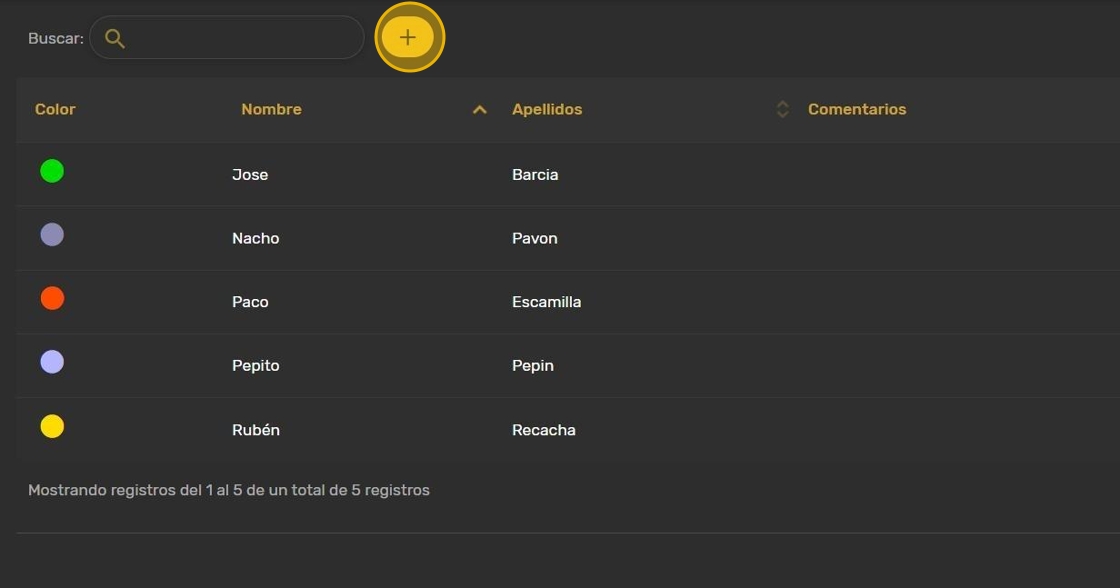Viewport: 1120px width, 588px height.
Task: Select Paco's orange color swatch
Action: click(x=52, y=298)
